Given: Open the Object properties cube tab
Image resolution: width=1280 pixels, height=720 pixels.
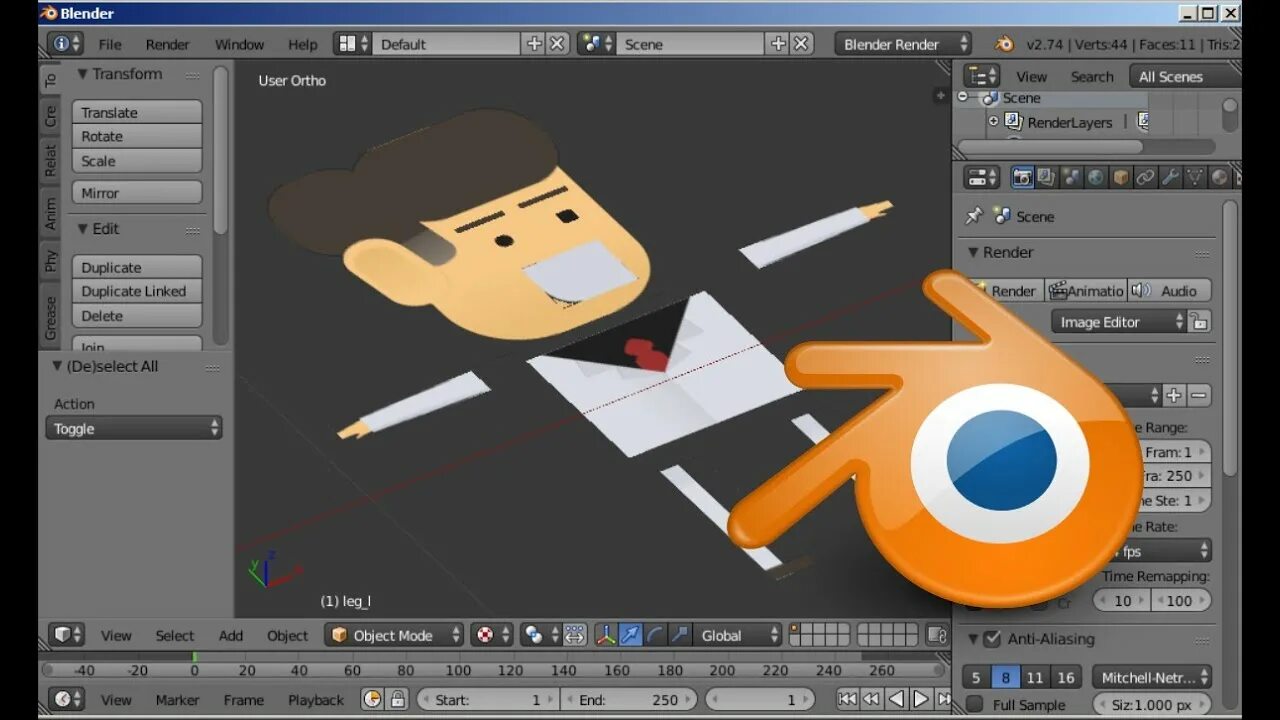Looking at the screenshot, I should coord(1121,177).
